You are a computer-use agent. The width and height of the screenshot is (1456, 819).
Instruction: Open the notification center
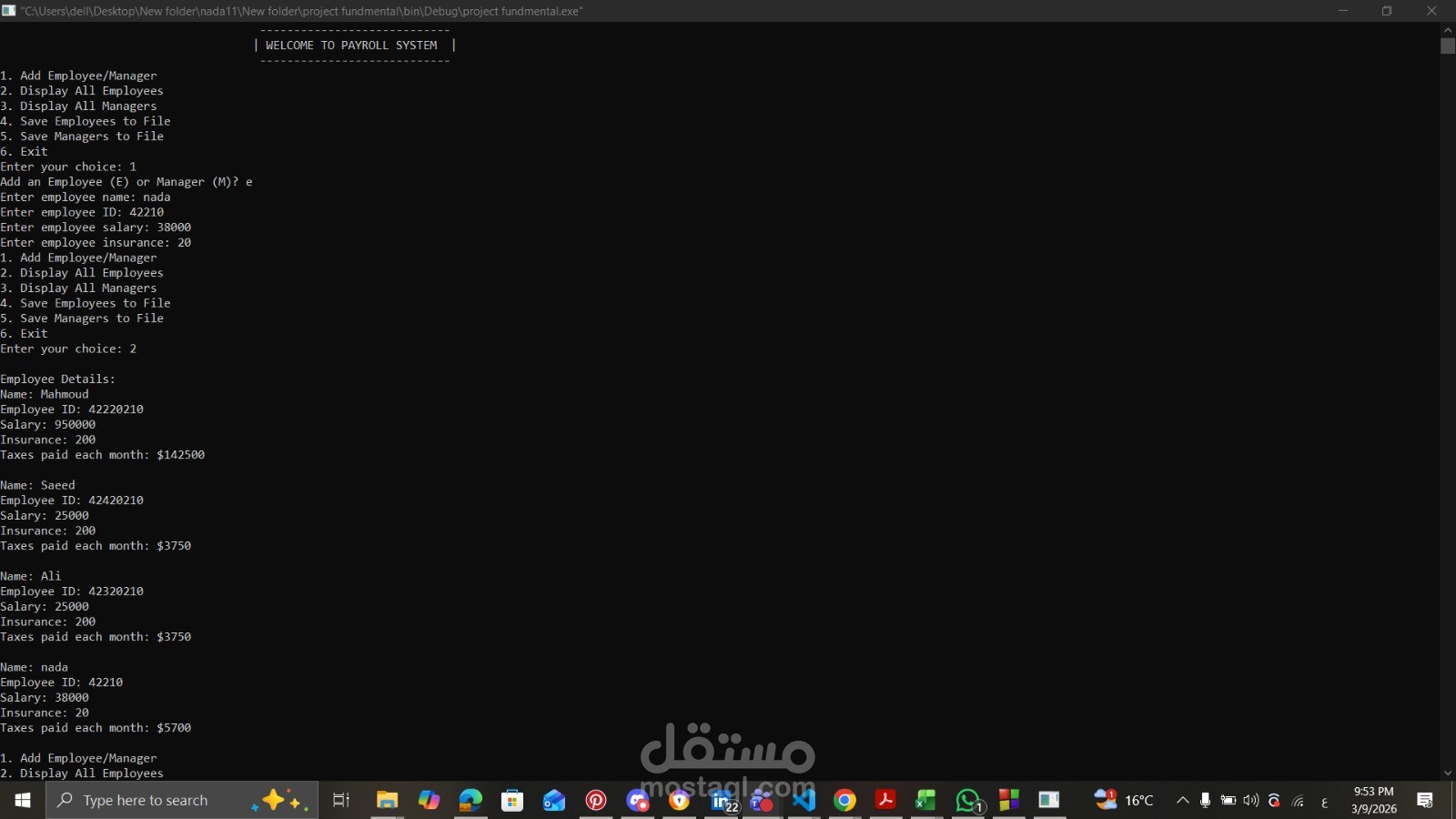(1425, 800)
